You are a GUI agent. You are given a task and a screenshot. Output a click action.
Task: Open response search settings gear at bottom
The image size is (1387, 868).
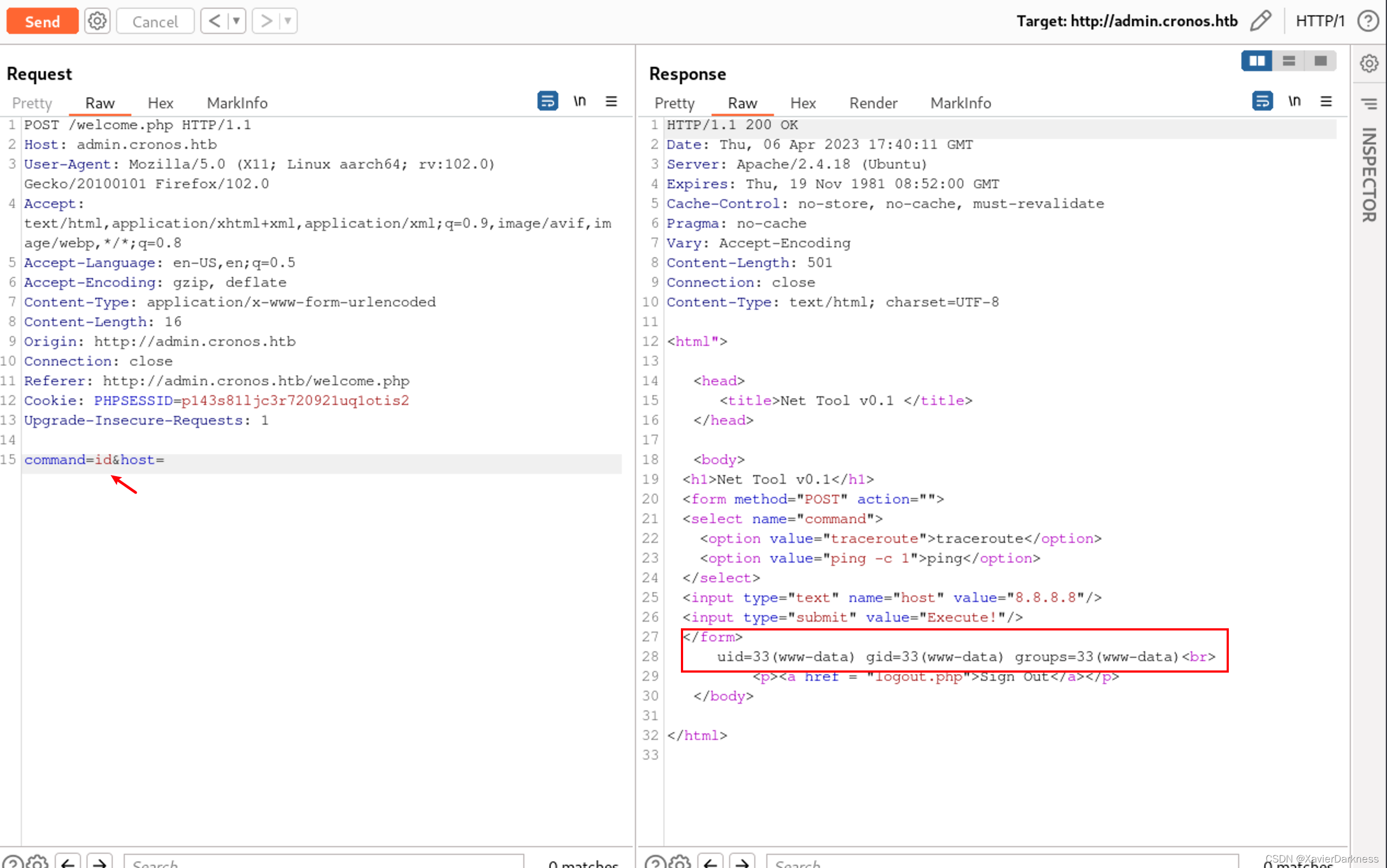pos(680,863)
